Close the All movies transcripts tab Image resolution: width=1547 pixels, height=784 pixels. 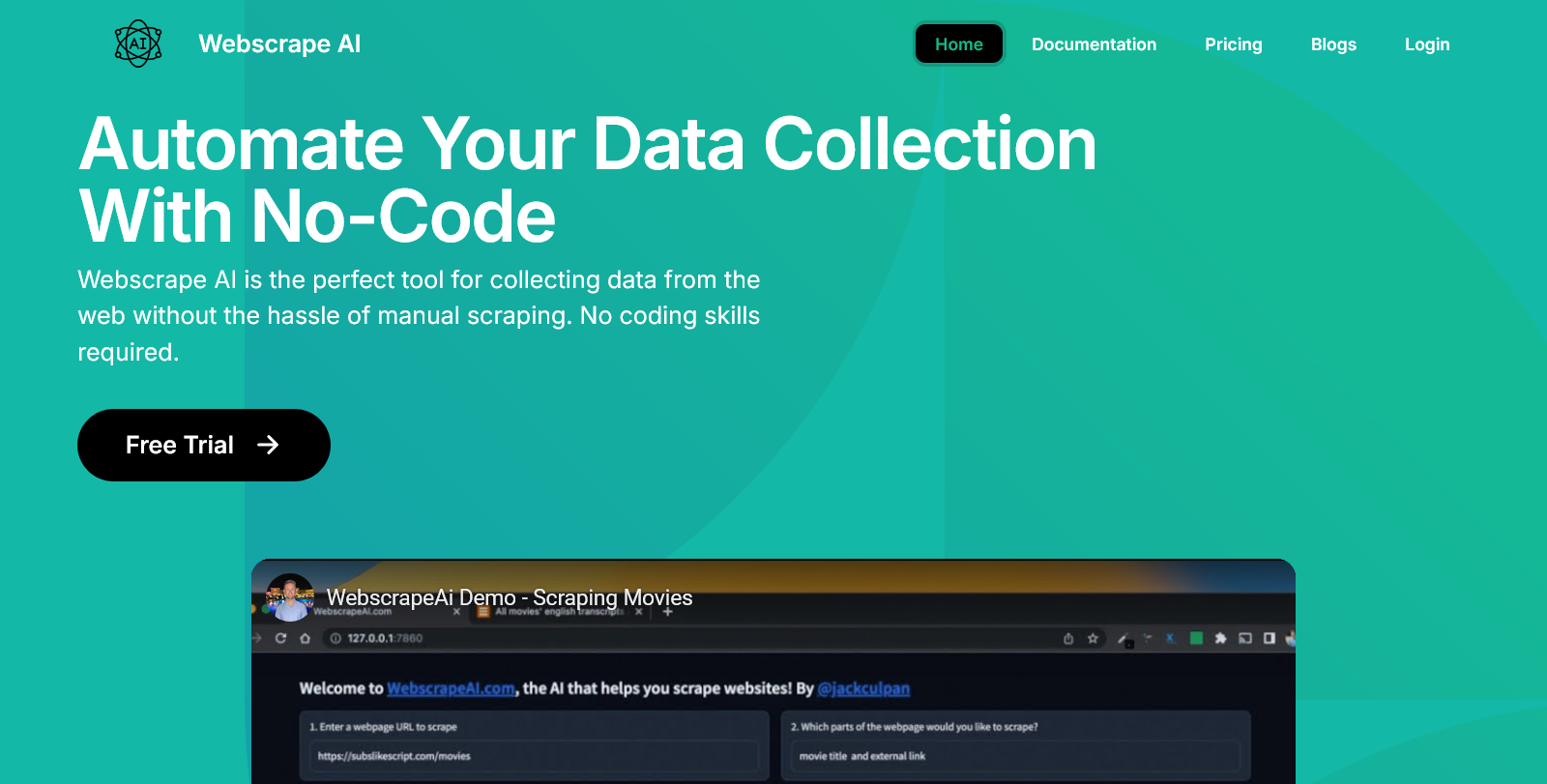tap(639, 612)
